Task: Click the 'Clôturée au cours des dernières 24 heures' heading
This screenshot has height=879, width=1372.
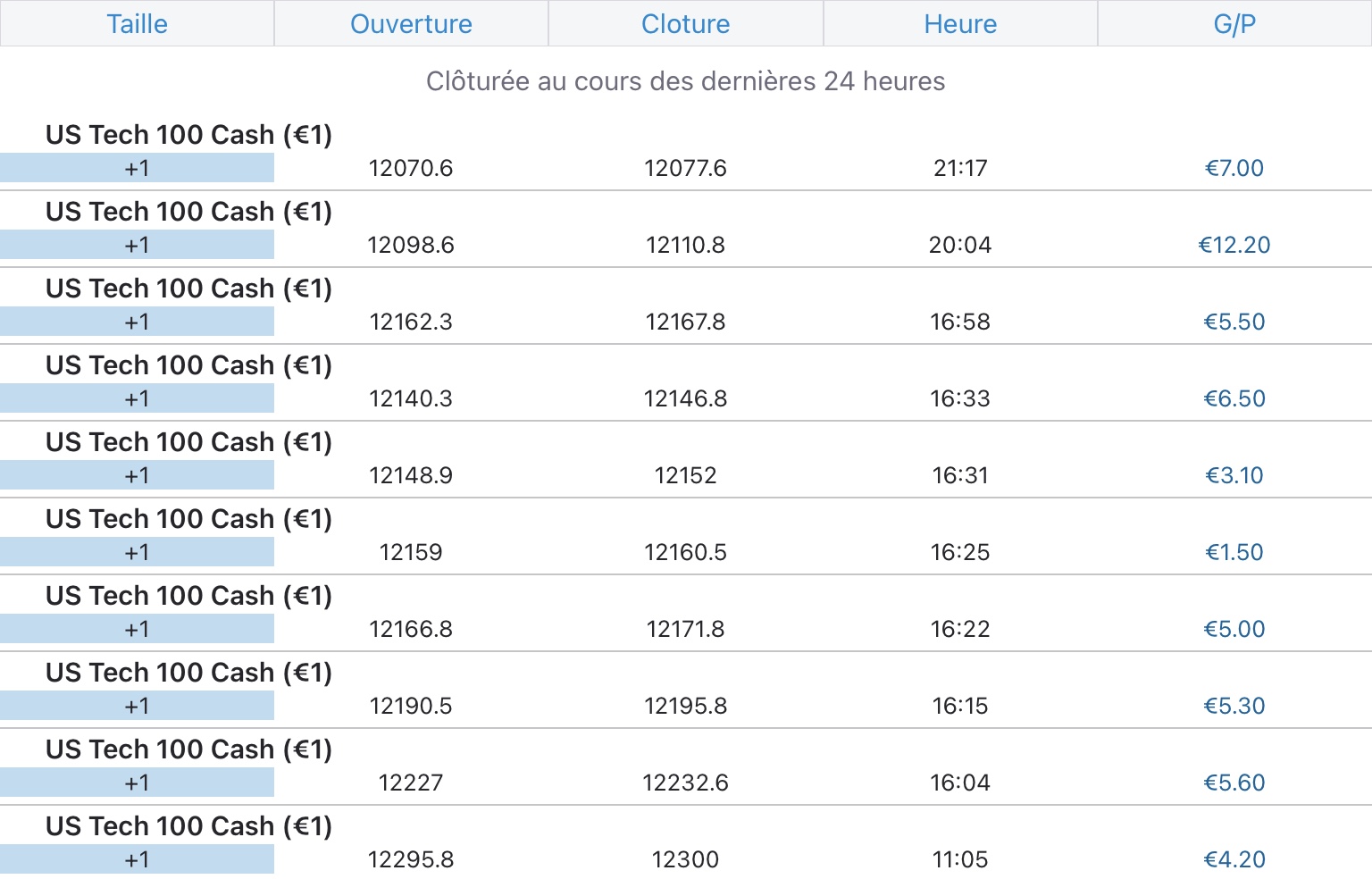Action: (x=685, y=81)
